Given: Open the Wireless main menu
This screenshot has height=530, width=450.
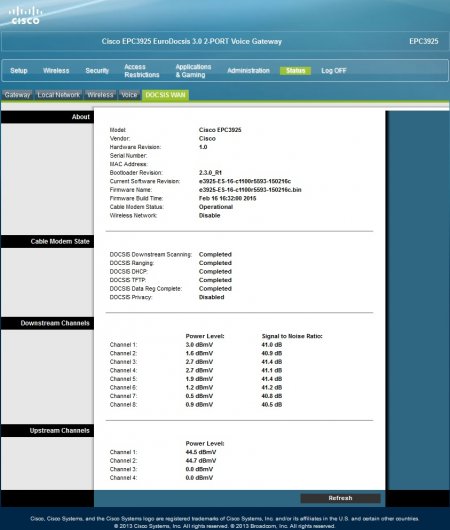Looking at the screenshot, I should (56, 71).
